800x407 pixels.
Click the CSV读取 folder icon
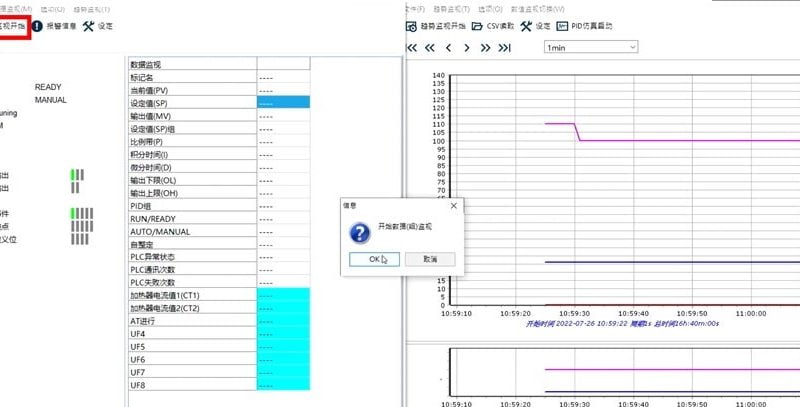click(478, 27)
